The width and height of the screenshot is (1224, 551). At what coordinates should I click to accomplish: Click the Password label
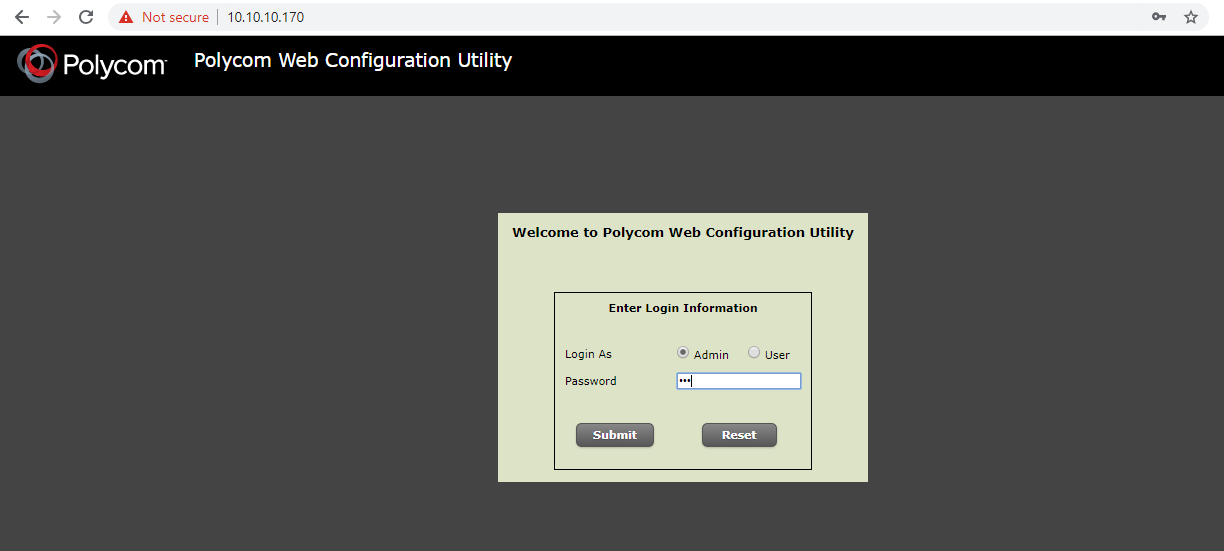point(591,381)
